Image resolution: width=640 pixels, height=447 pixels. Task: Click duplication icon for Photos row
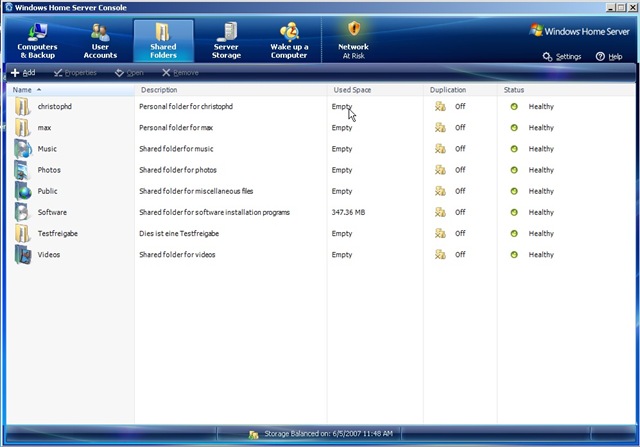coord(440,170)
